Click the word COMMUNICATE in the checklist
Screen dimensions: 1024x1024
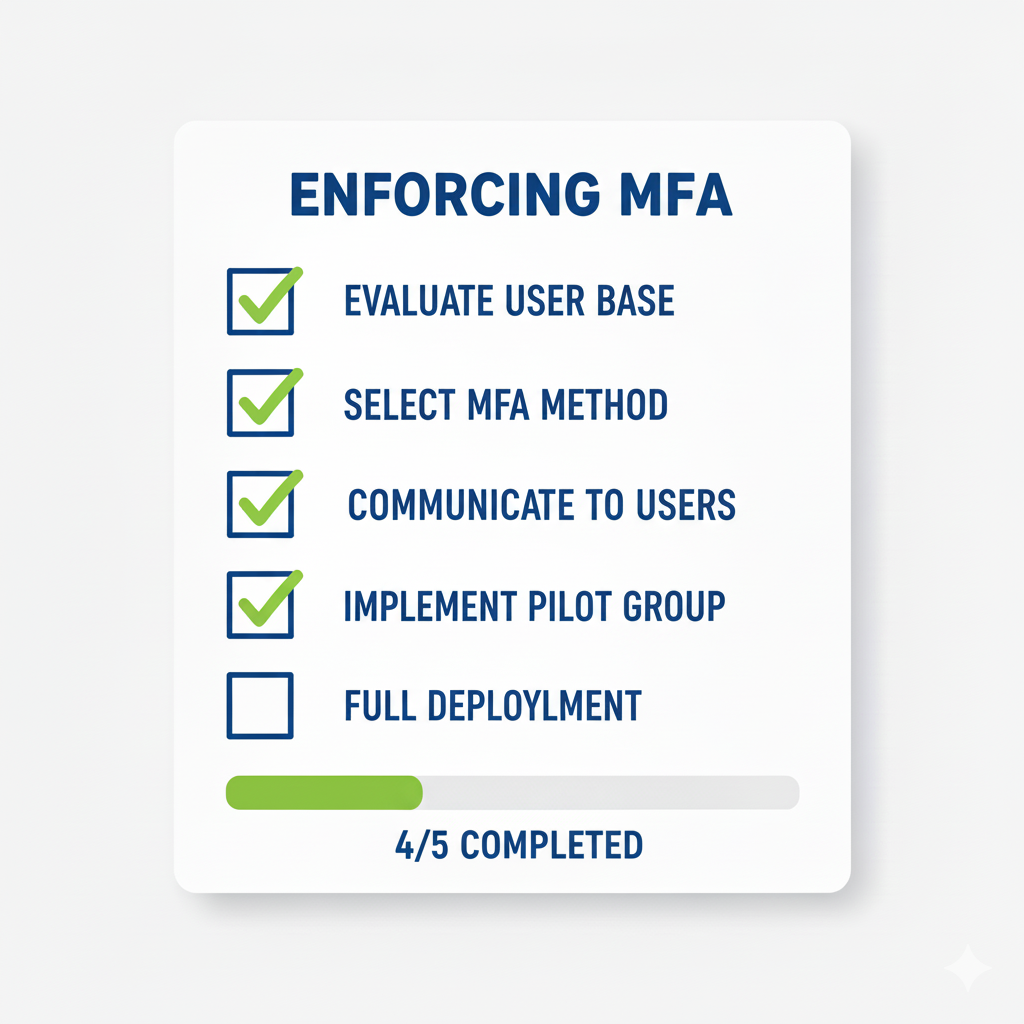point(461,505)
